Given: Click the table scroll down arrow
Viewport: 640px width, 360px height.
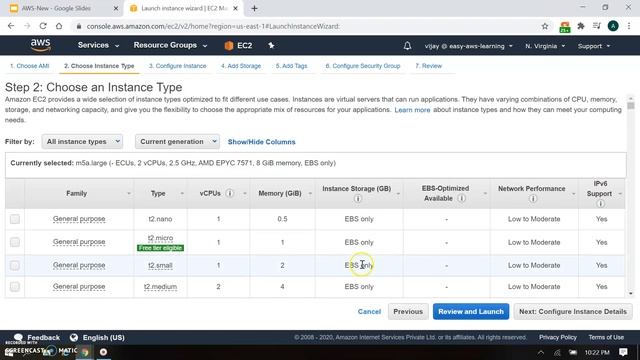Looking at the screenshot, I should point(631,293).
